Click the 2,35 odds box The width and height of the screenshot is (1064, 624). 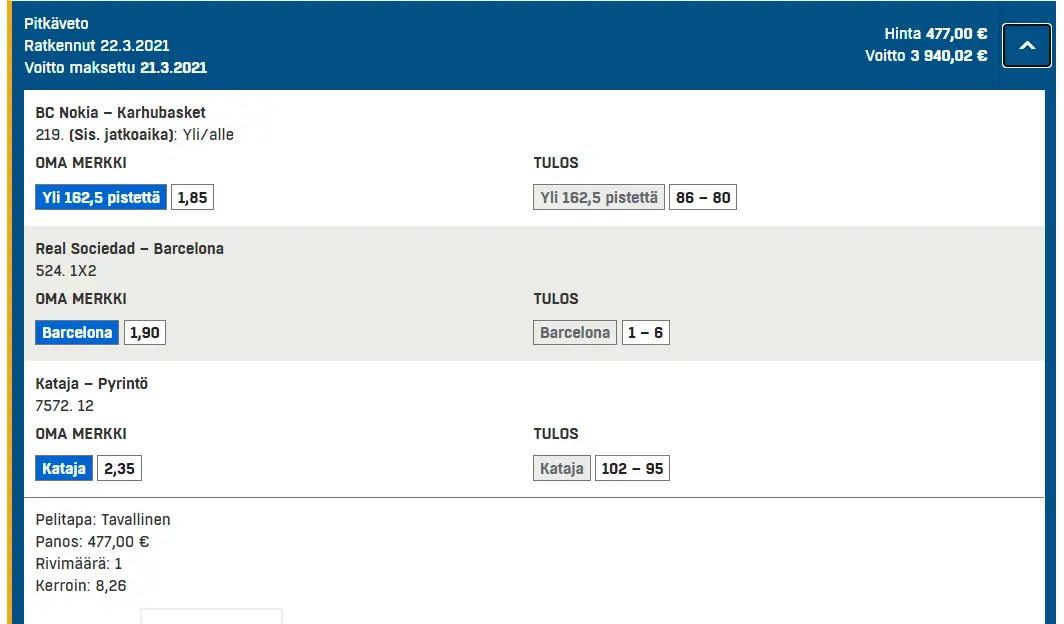(x=119, y=468)
